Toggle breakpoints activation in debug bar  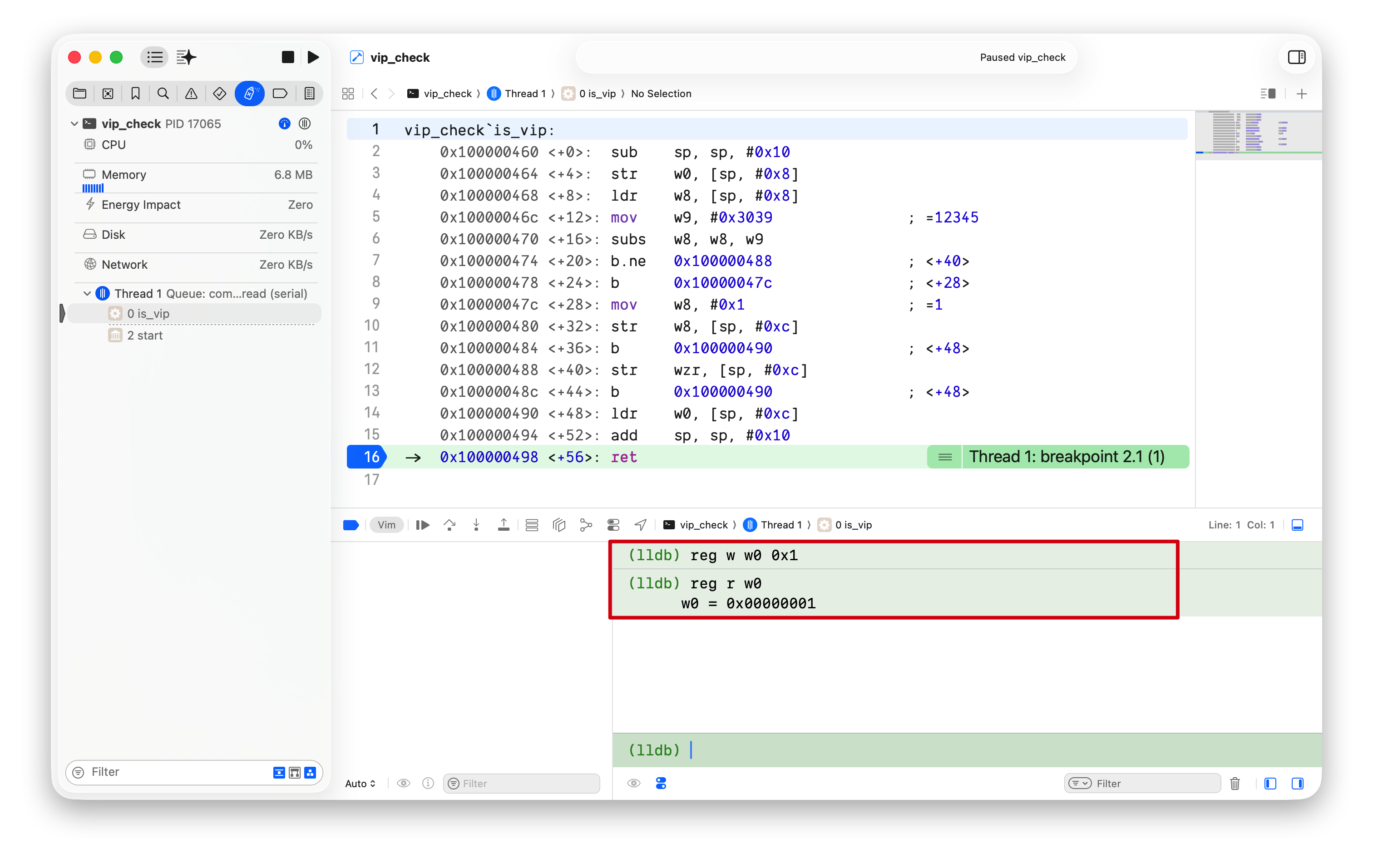point(351,525)
